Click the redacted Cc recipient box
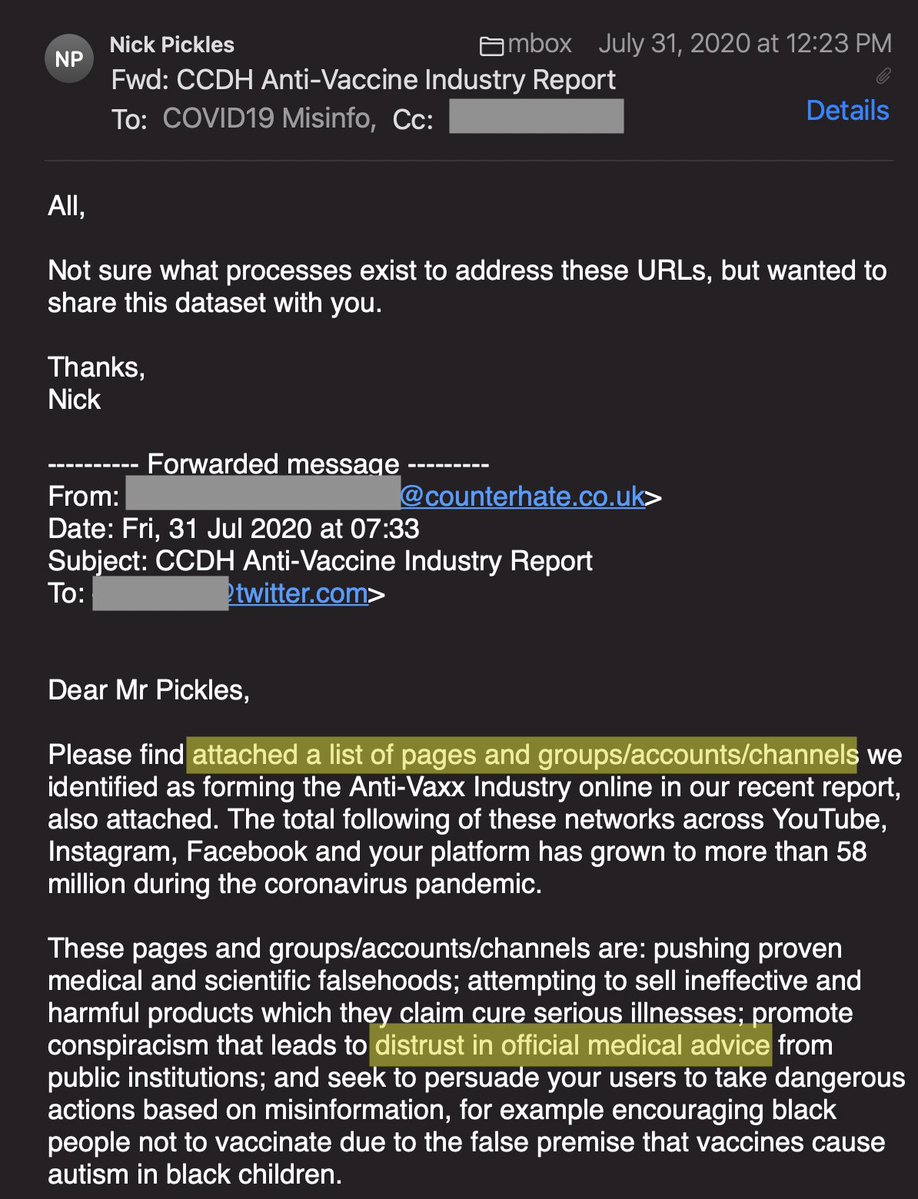Image resolution: width=918 pixels, height=1199 pixels. pyautogui.click(x=536, y=116)
